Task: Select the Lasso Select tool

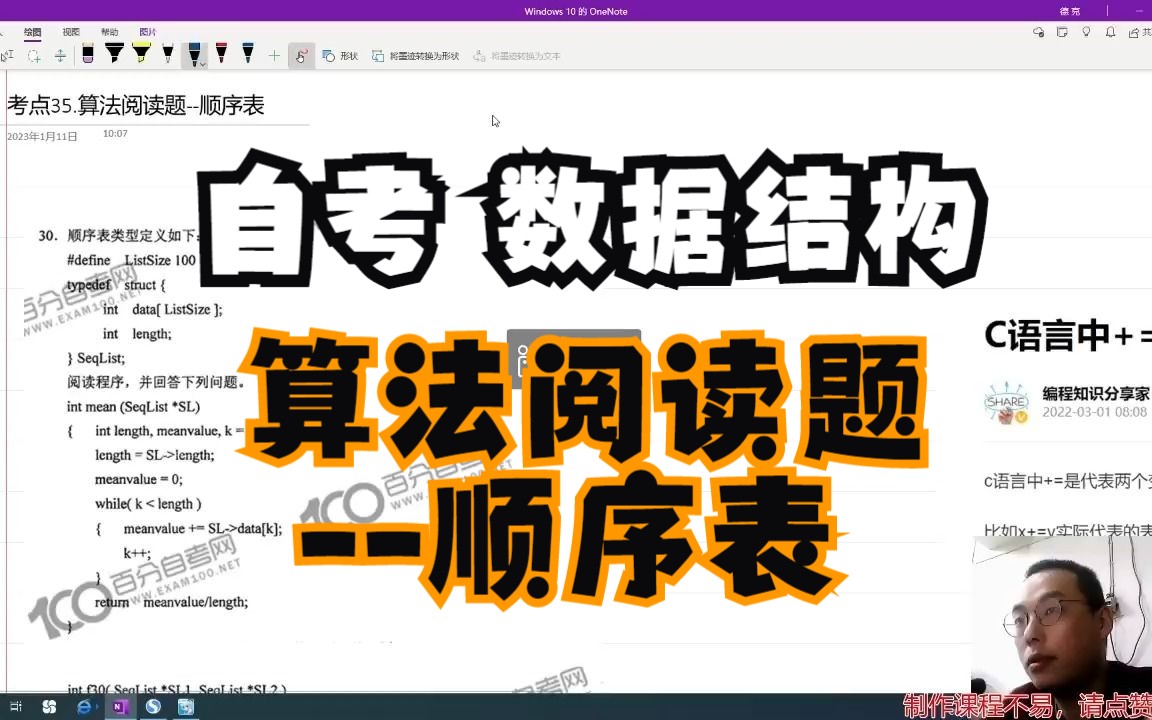Action: click(35, 56)
